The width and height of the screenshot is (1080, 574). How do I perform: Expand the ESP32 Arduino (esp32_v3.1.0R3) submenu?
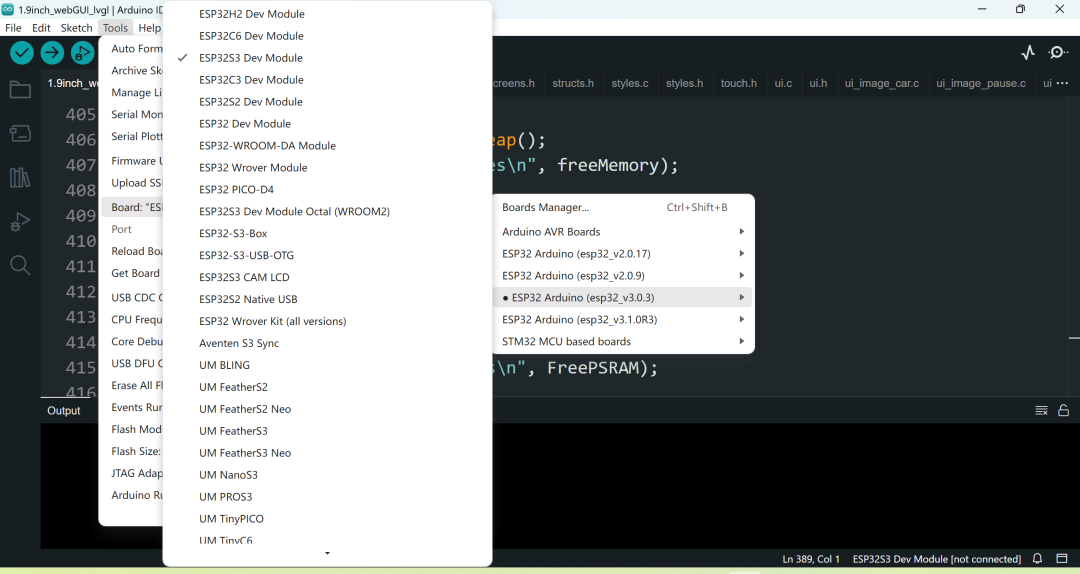click(623, 320)
